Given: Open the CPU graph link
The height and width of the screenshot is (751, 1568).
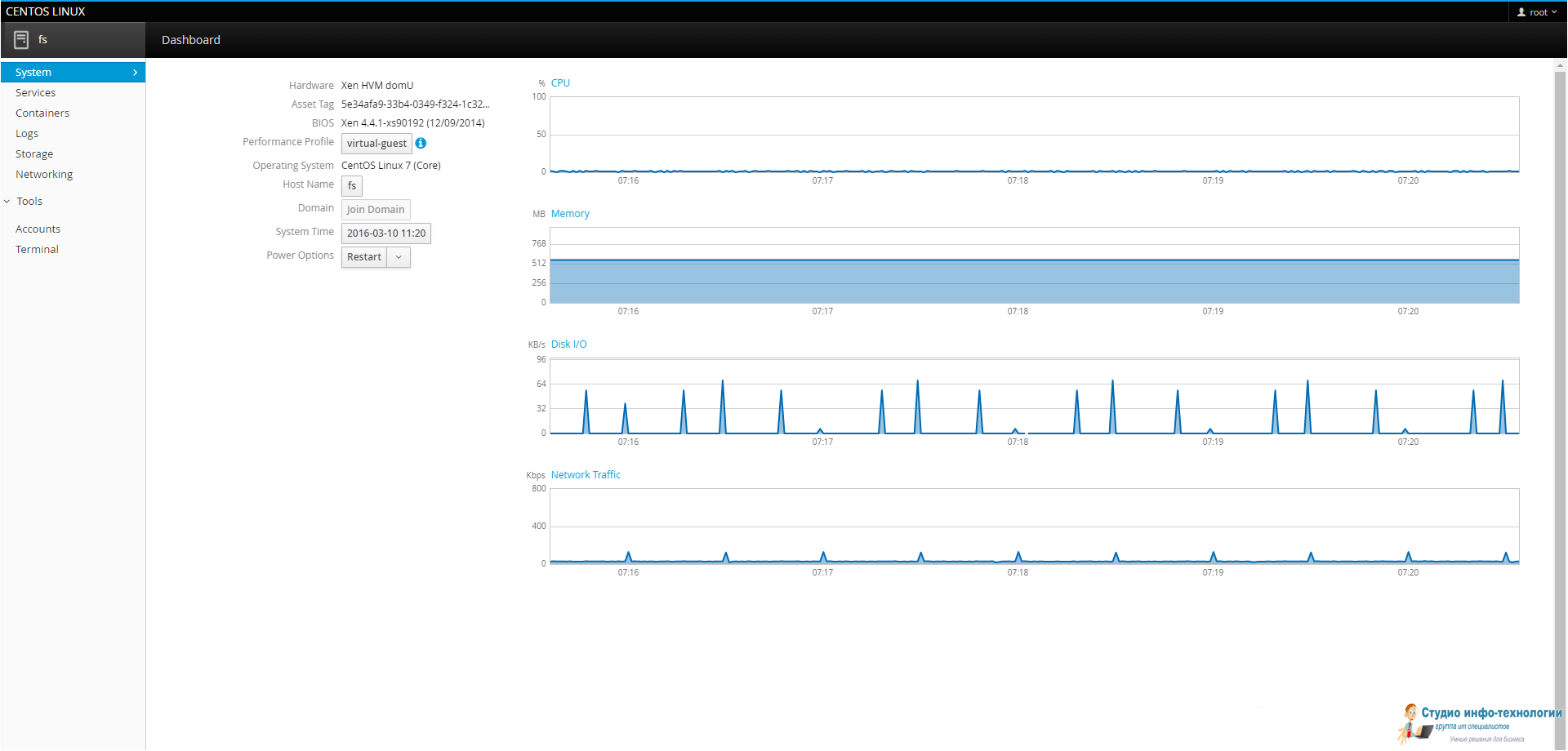Looking at the screenshot, I should [560, 83].
